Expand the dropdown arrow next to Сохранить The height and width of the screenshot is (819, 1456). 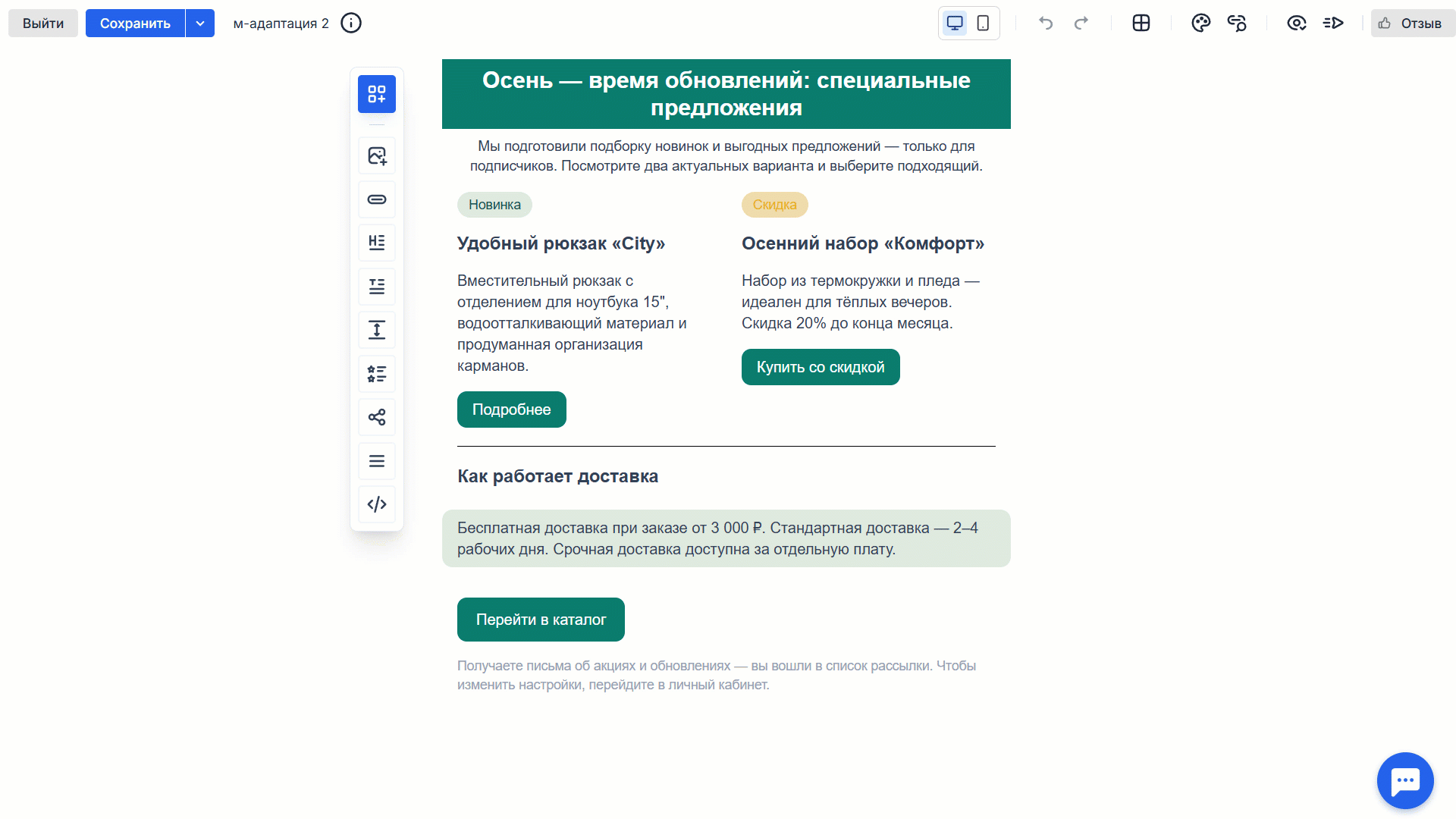coord(200,23)
